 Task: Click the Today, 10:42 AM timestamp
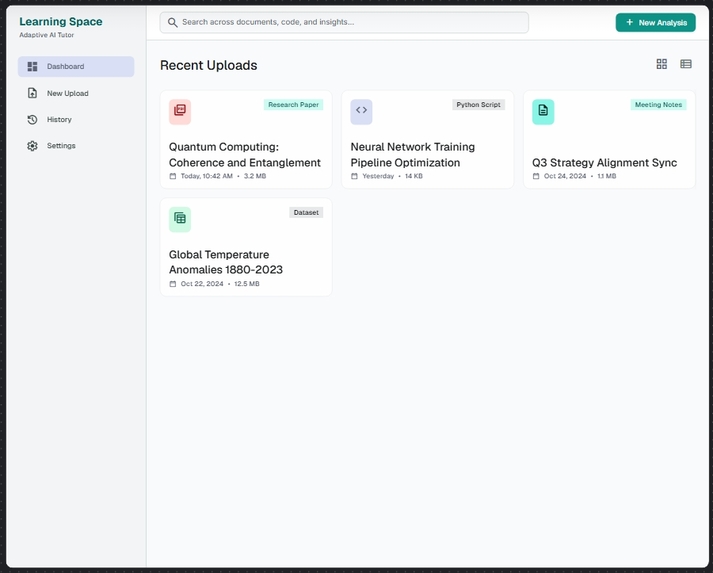point(206,176)
